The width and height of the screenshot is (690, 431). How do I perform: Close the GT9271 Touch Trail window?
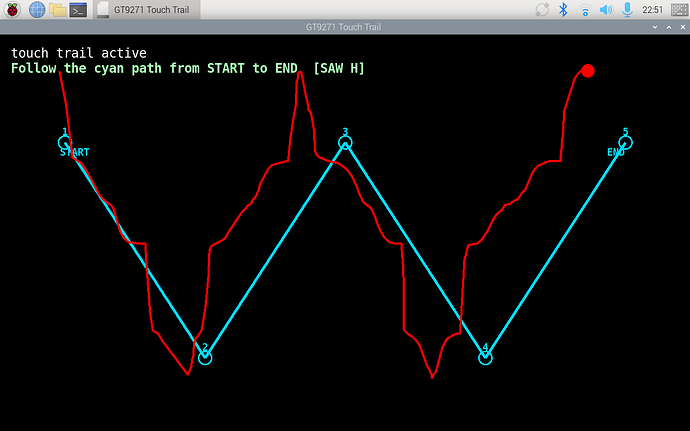coord(683,27)
